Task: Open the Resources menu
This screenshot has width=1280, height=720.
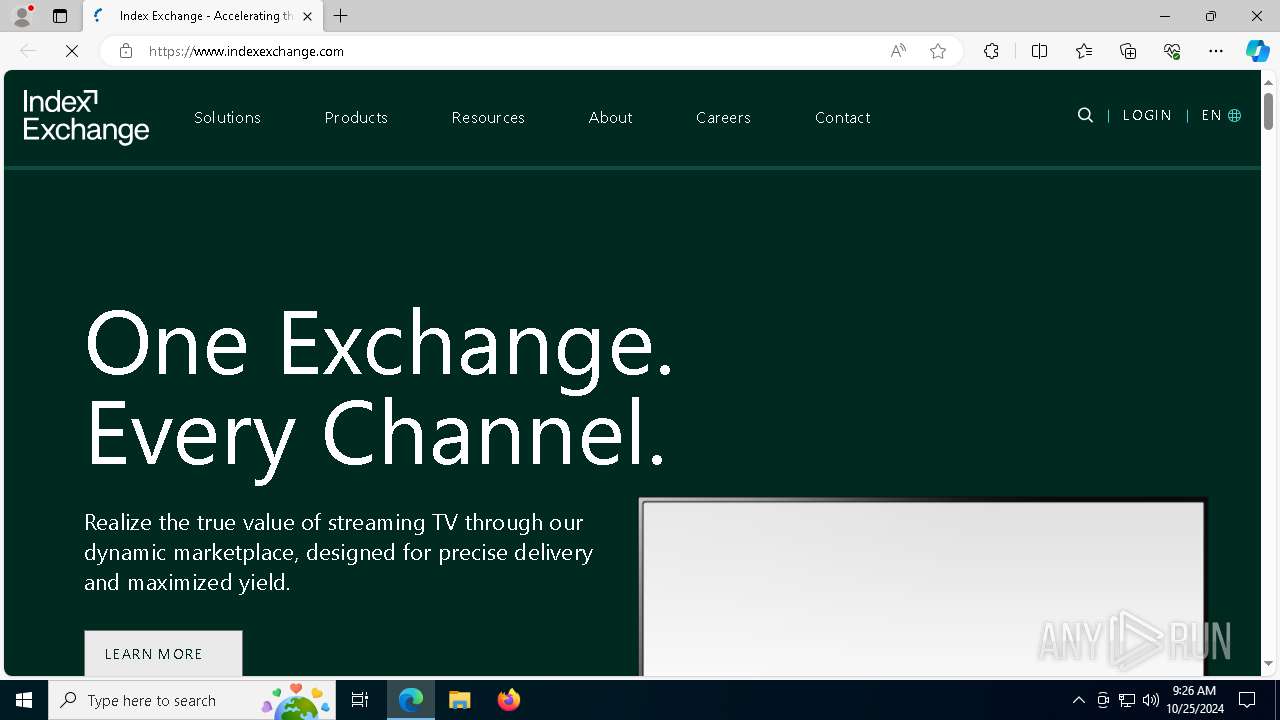Action: pyautogui.click(x=488, y=117)
